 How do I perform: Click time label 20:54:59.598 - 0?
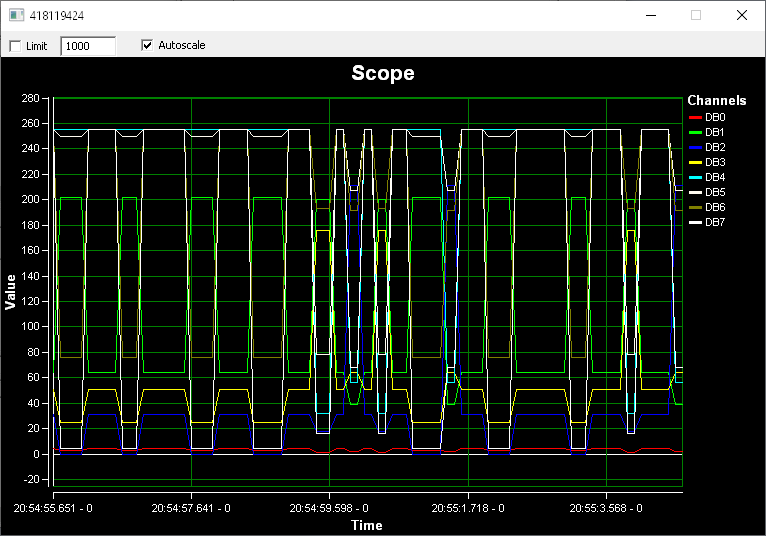[x=329, y=509]
